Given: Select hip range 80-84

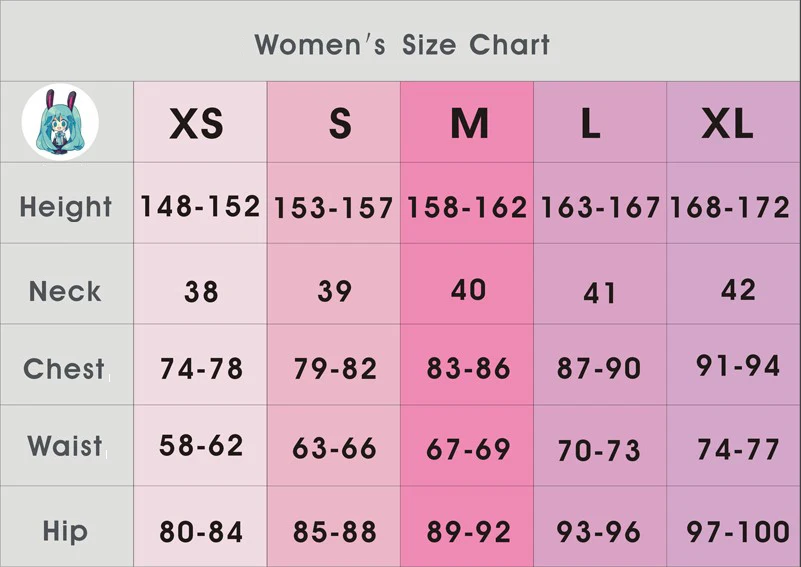Looking at the screenshot, I should (x=201, y=532).
